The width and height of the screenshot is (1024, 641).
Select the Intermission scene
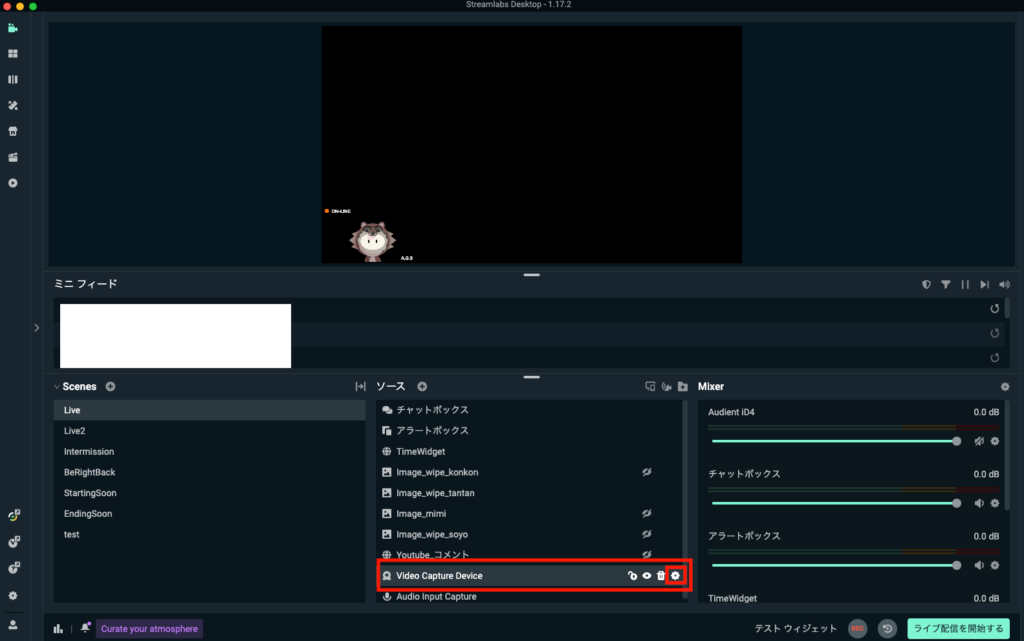(x=89, y=452)
